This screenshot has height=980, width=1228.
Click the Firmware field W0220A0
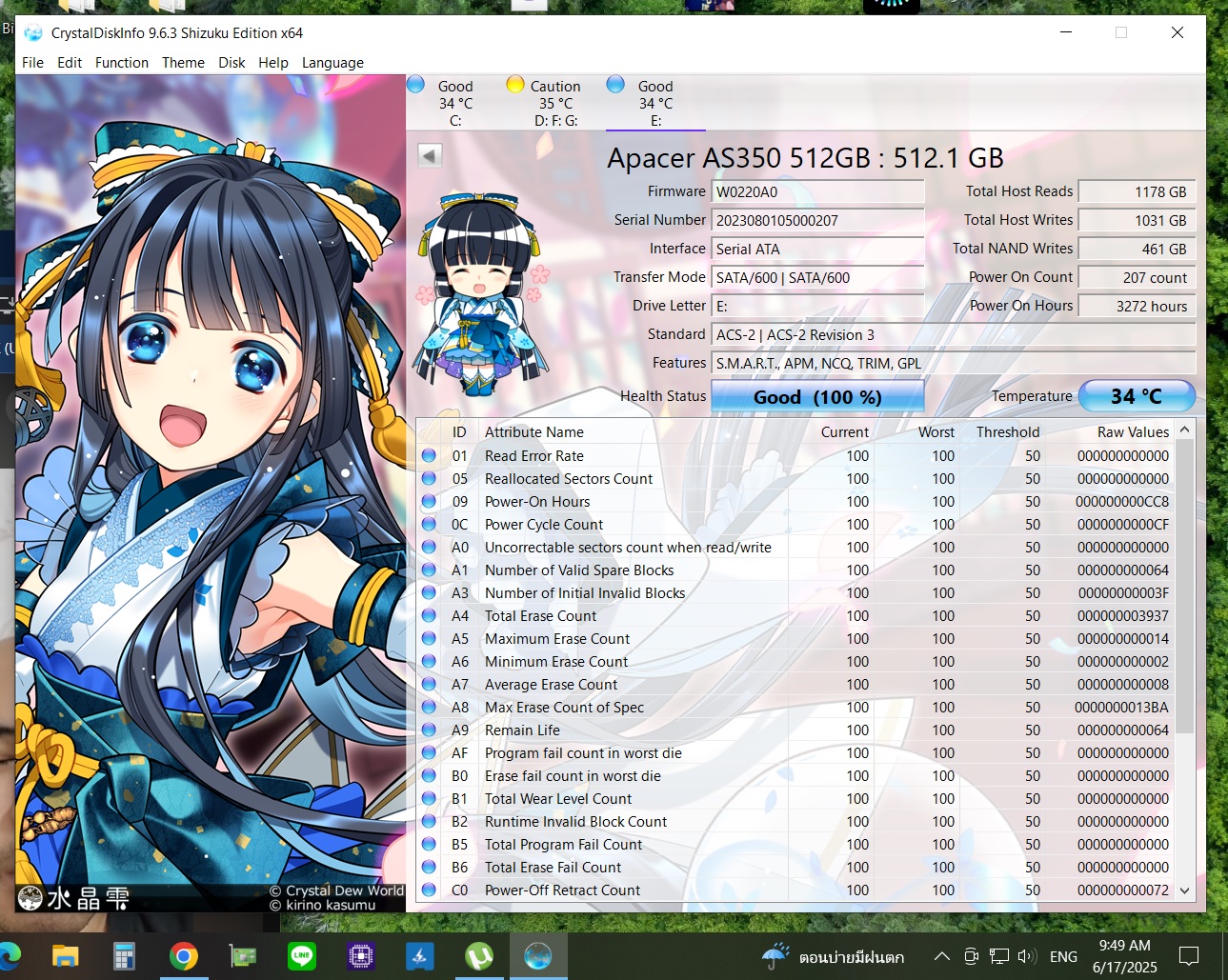pos(817,191)
